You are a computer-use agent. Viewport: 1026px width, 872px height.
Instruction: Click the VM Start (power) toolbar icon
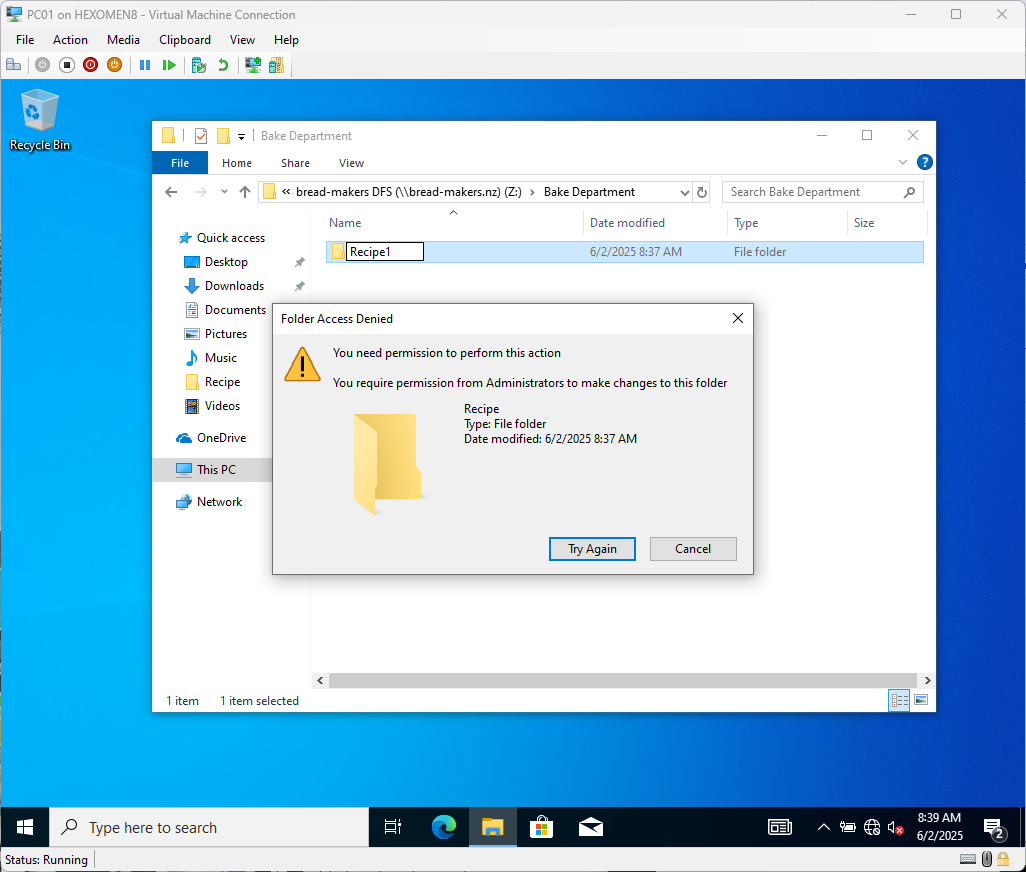coord(43,65)
